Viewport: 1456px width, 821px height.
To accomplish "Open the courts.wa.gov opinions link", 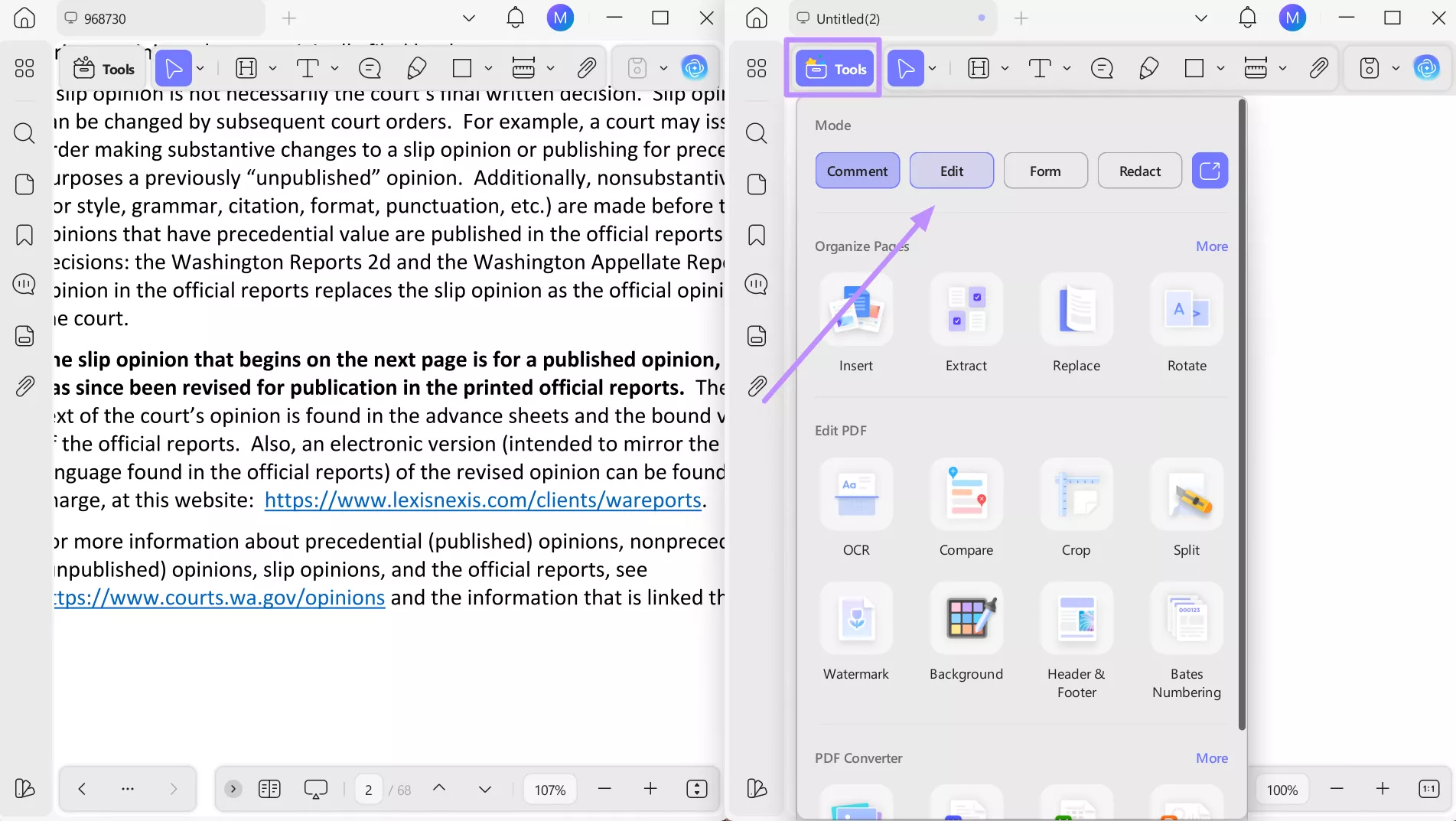I will click(220, 598).
